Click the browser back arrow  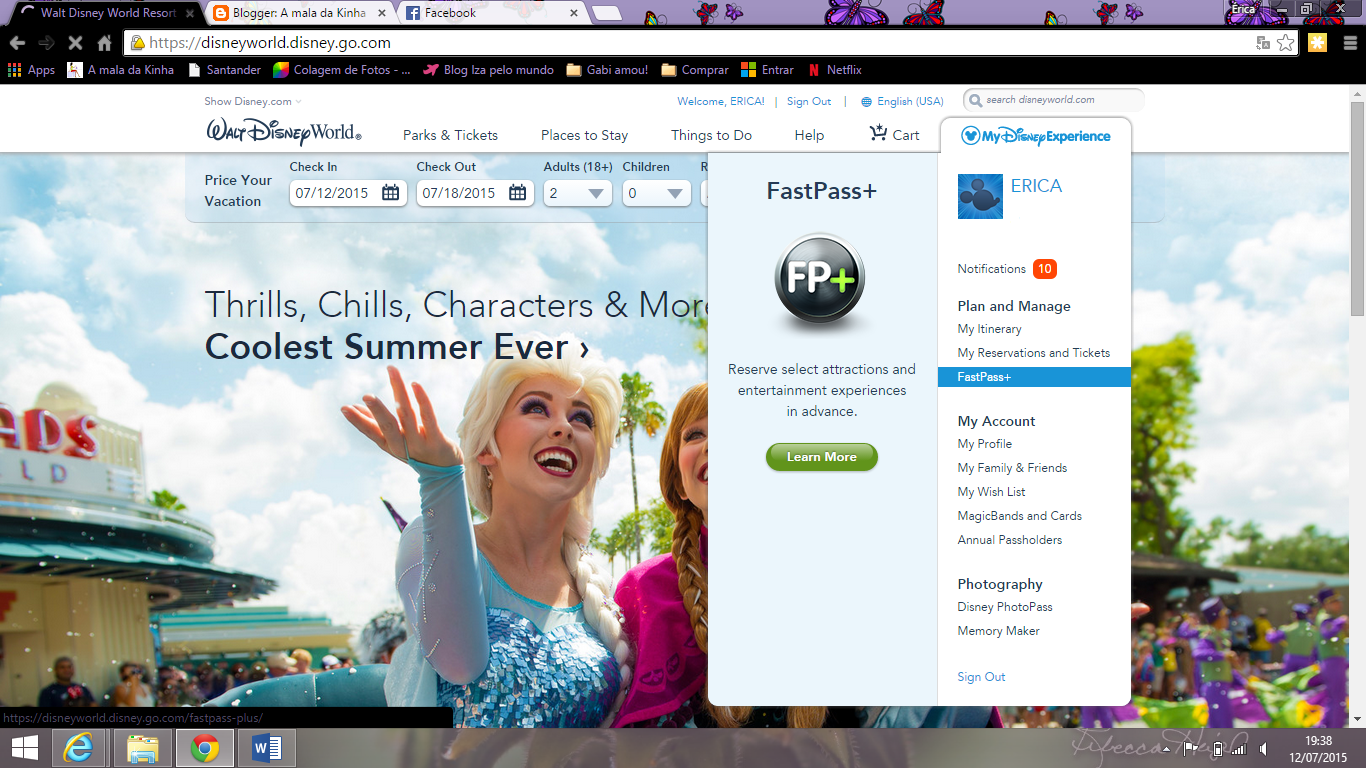[17, 43]
